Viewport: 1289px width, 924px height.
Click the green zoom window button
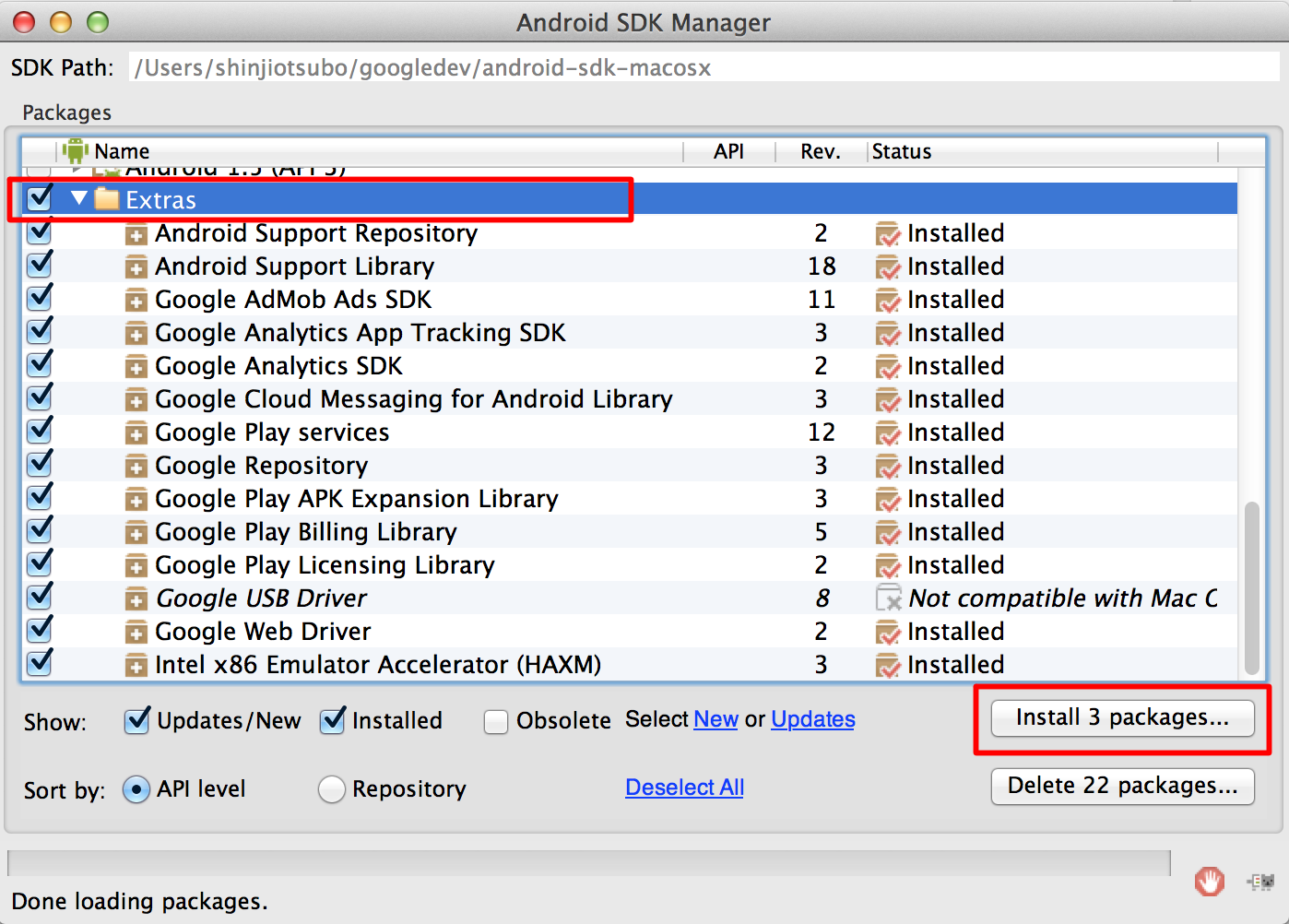click(x=98, y=22)
